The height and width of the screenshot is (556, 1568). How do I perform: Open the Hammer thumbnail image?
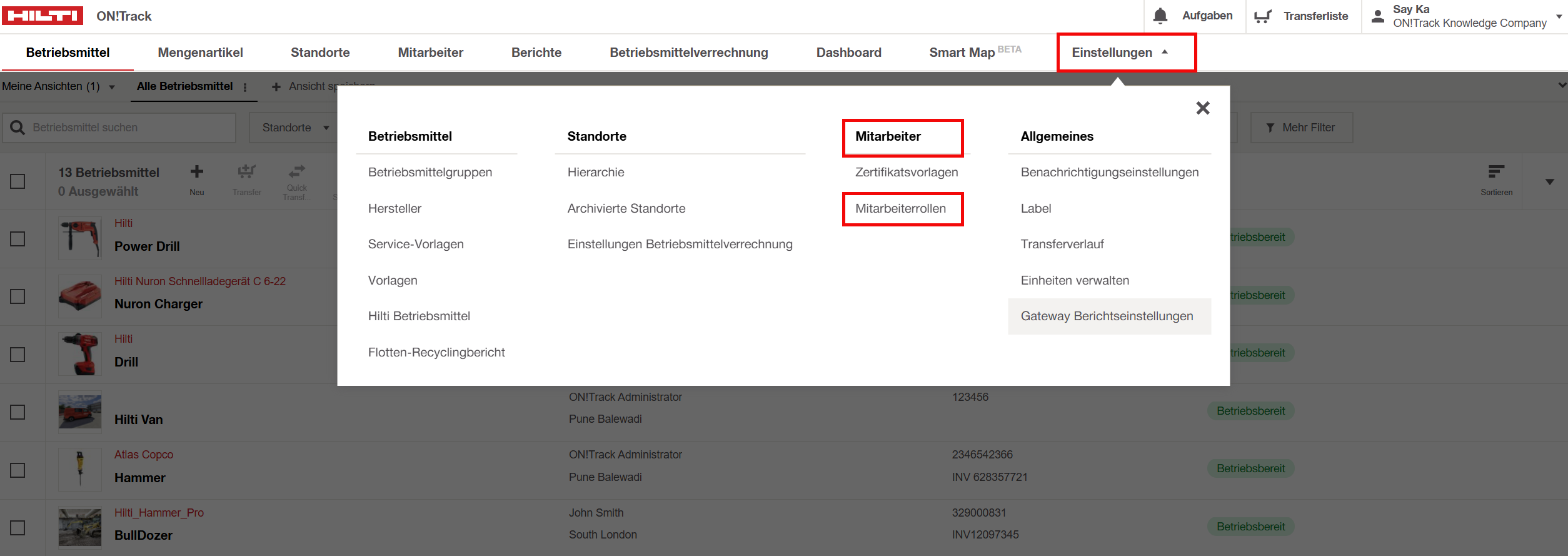[x=80, y=470]
